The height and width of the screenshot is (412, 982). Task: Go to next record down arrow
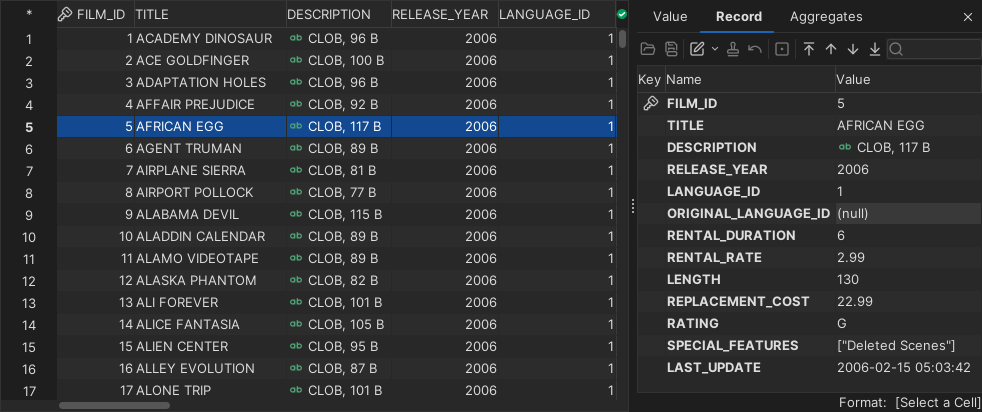(853, 49)
